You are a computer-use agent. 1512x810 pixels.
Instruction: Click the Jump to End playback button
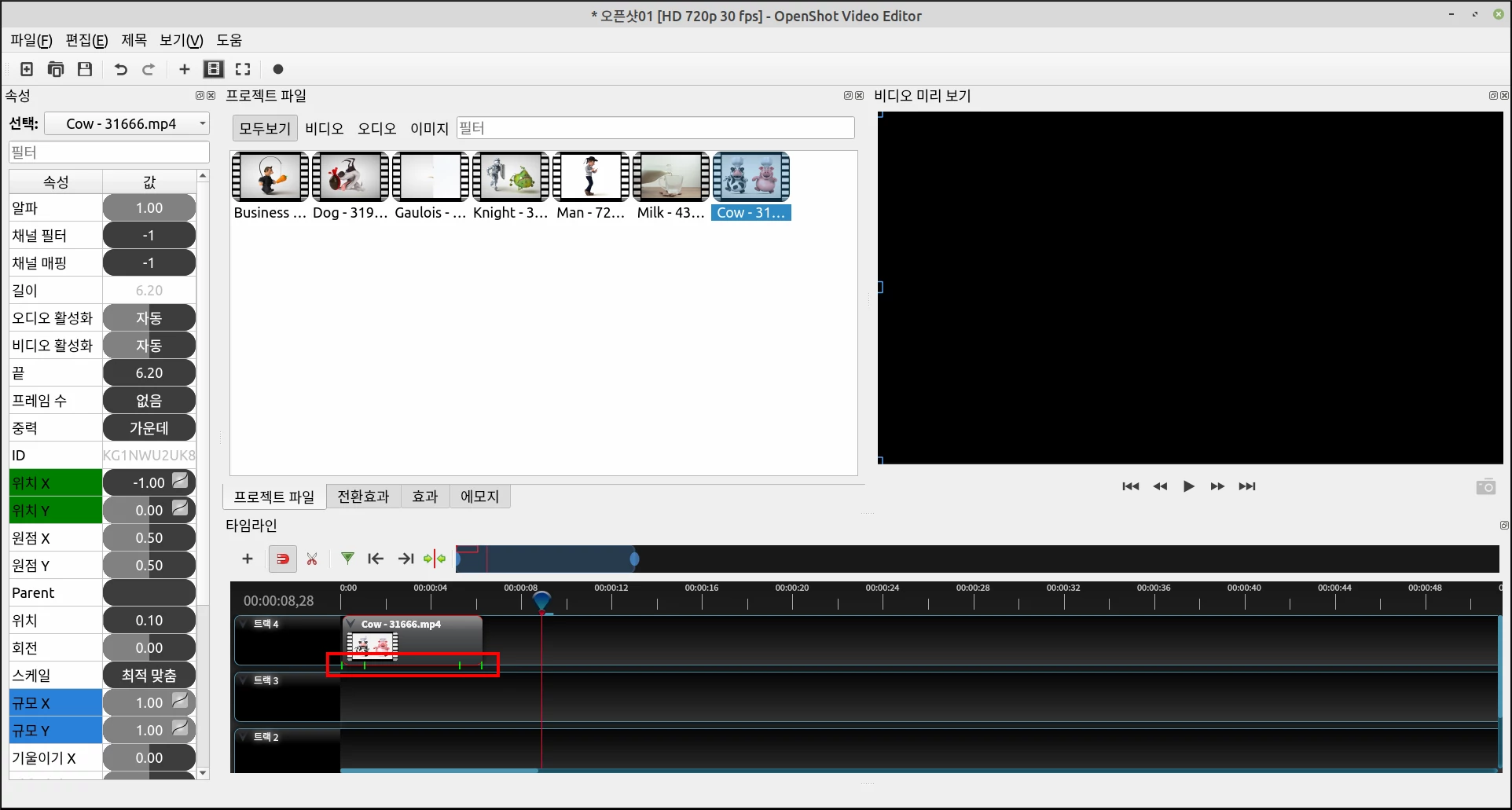1247,486
